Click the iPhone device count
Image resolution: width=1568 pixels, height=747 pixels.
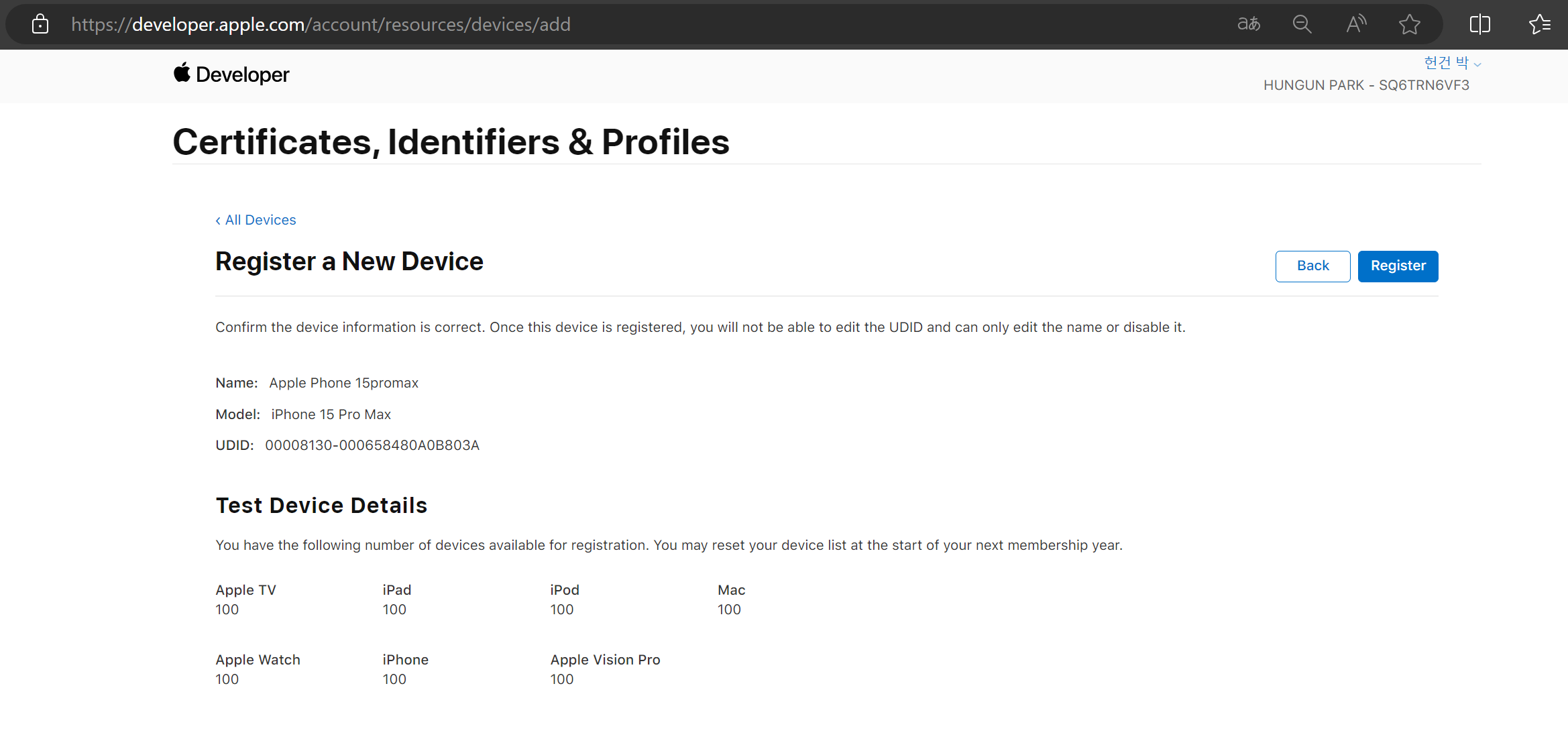pyautogui.click(x=394, y=679)
